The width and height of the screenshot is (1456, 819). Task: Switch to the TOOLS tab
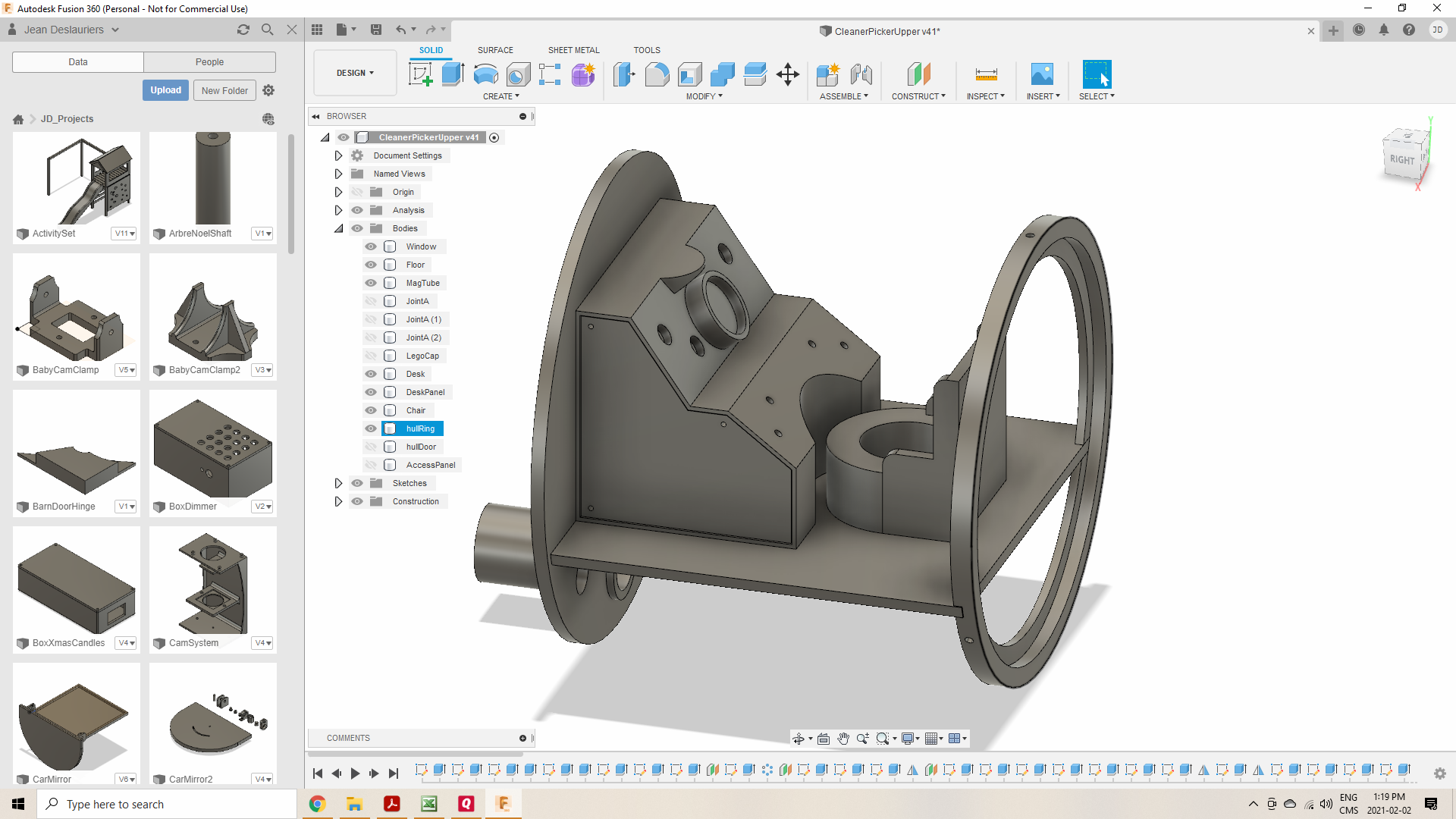point(647,50)
